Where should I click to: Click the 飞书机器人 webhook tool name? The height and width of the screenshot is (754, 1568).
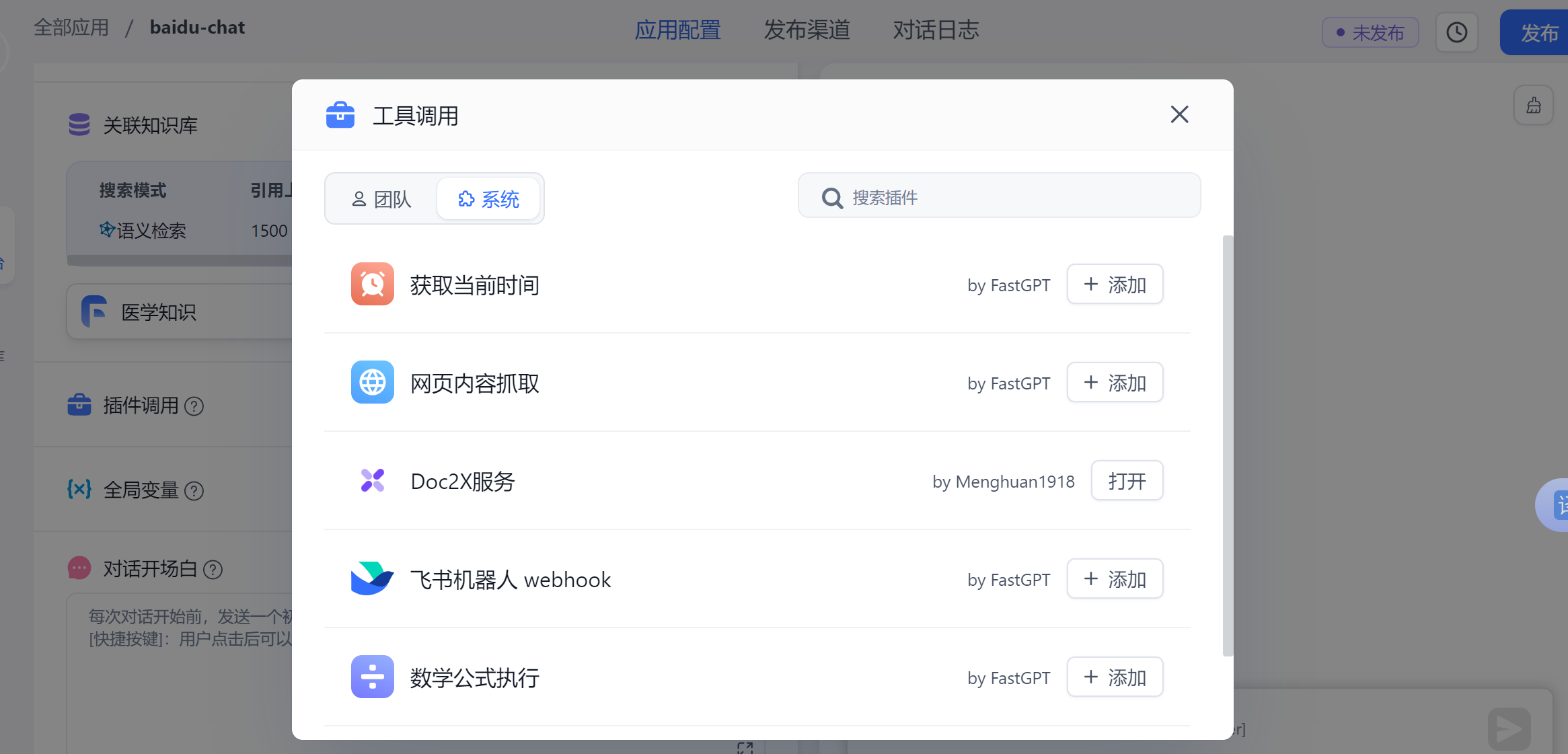click(x=511, y=580)
